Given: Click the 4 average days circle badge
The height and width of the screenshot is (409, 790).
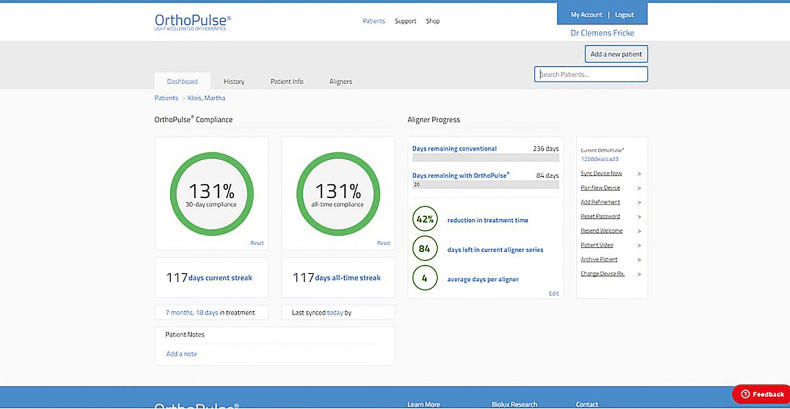Looking at the screenshot, I should pos(425,278).
